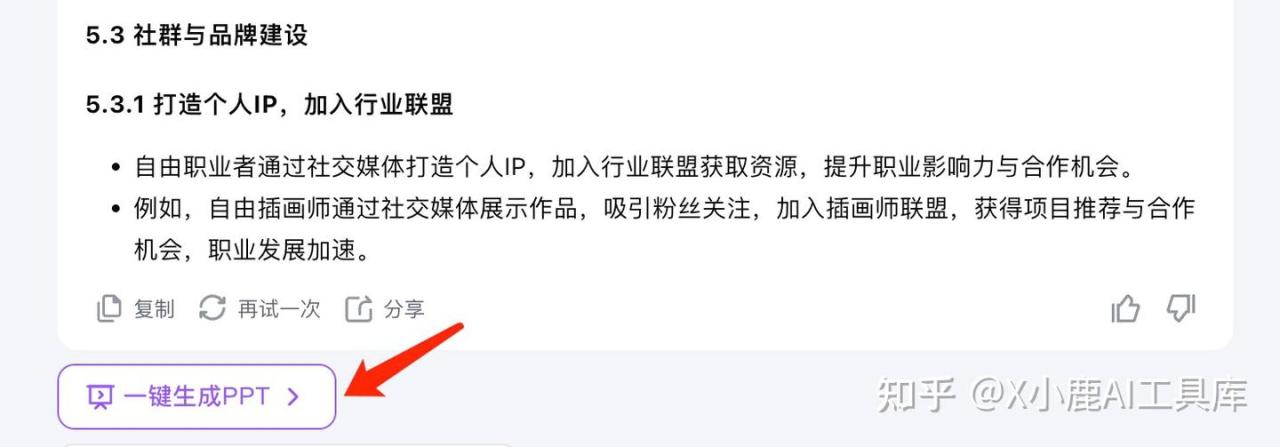Click the red arrow annotation
The height and width of the screenshot is (447, 1280).
[x=403, y=359]
